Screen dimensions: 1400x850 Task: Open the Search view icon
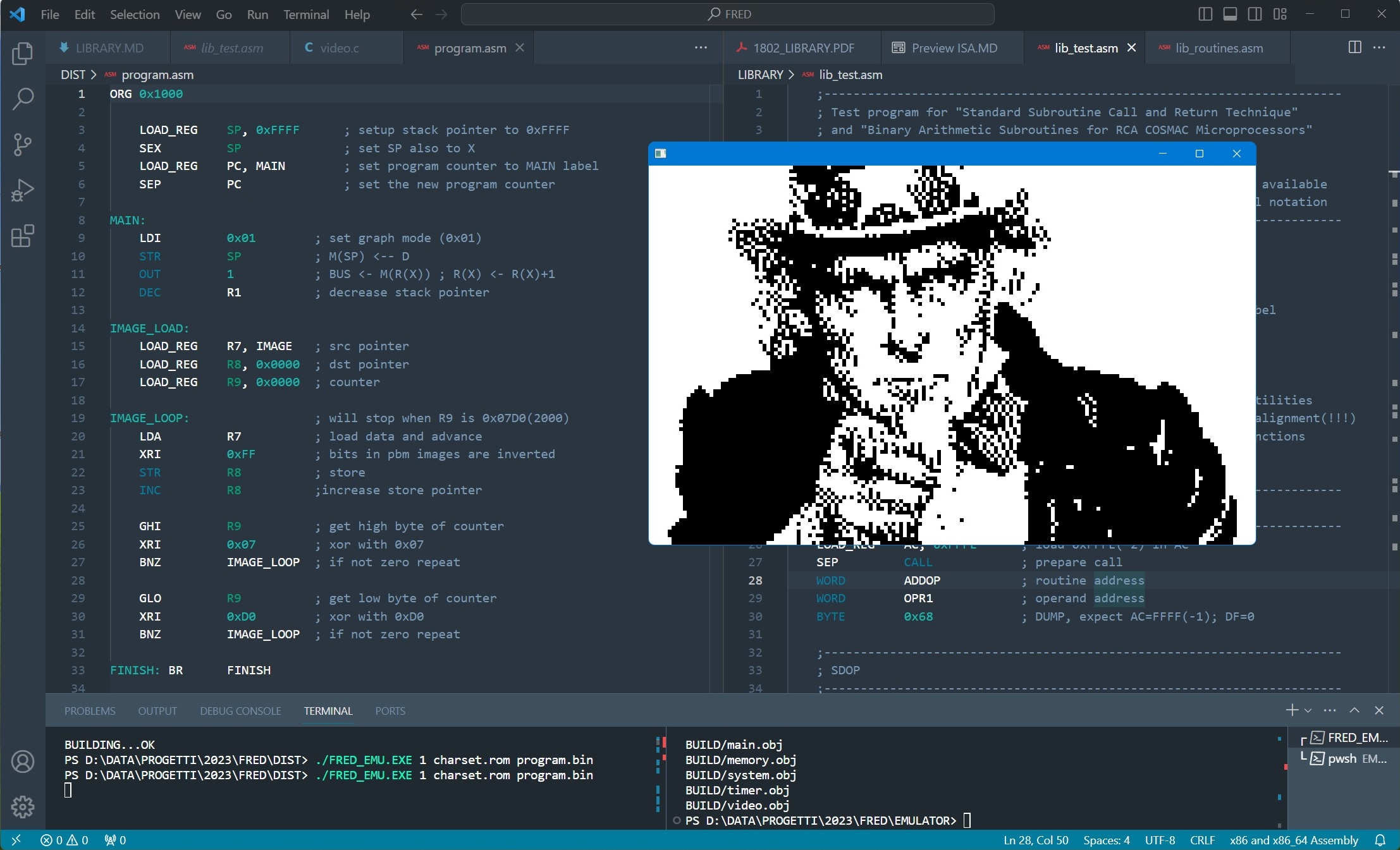click(23, 99)
